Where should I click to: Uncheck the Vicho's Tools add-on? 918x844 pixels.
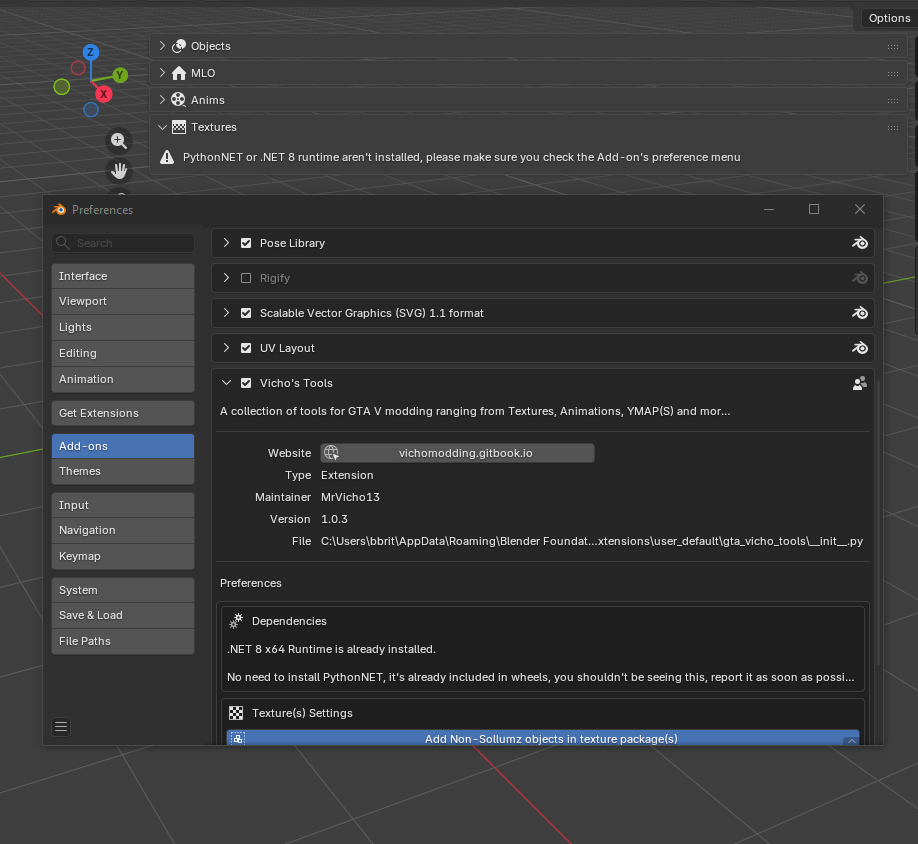[246, 383]
